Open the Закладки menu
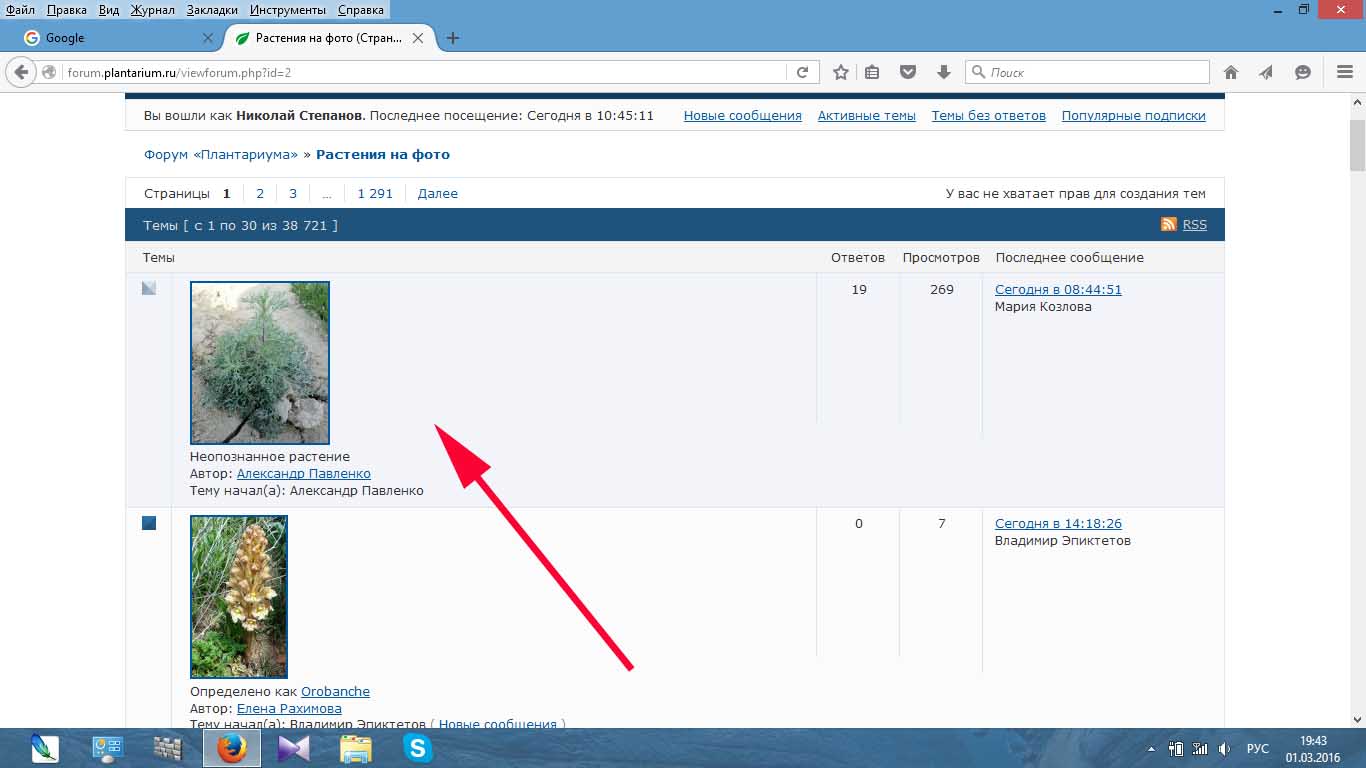Viewport: 1366px width, 768px height. click(x=211, y=10)
